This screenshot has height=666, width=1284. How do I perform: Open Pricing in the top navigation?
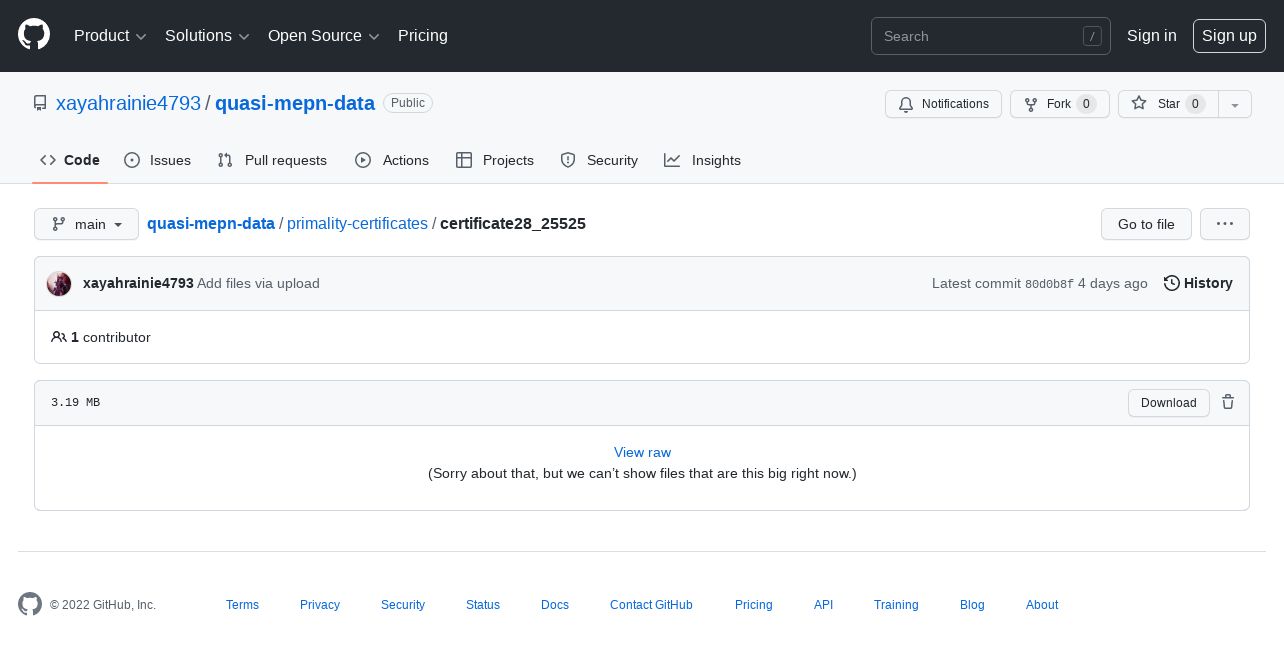point(423,35)
